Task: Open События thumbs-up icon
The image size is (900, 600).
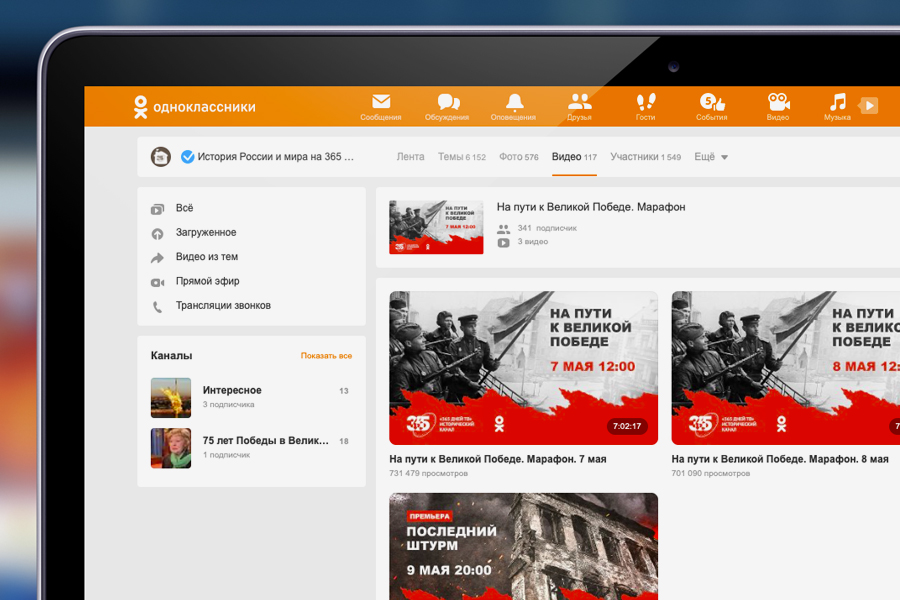Action: click(x=712, y=102)
